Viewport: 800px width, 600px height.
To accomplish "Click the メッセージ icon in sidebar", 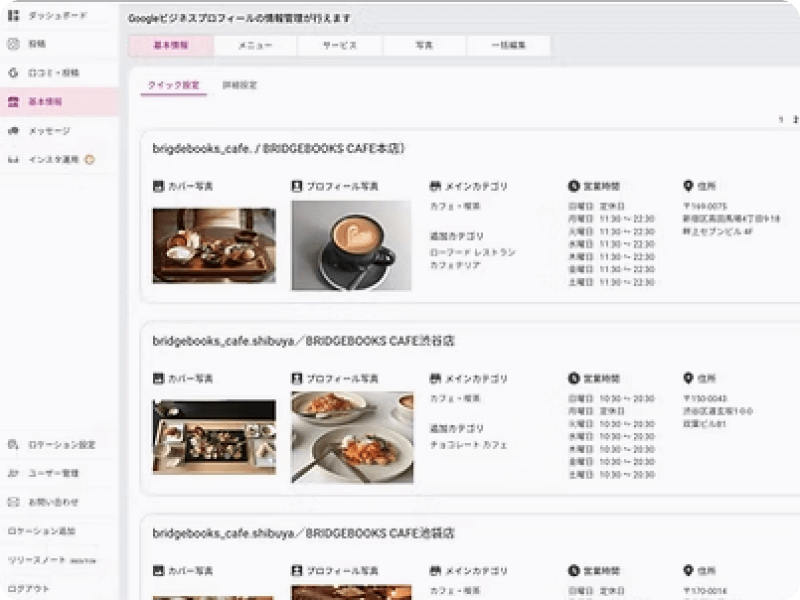I will pyautogui.click(x=14, y=131).
